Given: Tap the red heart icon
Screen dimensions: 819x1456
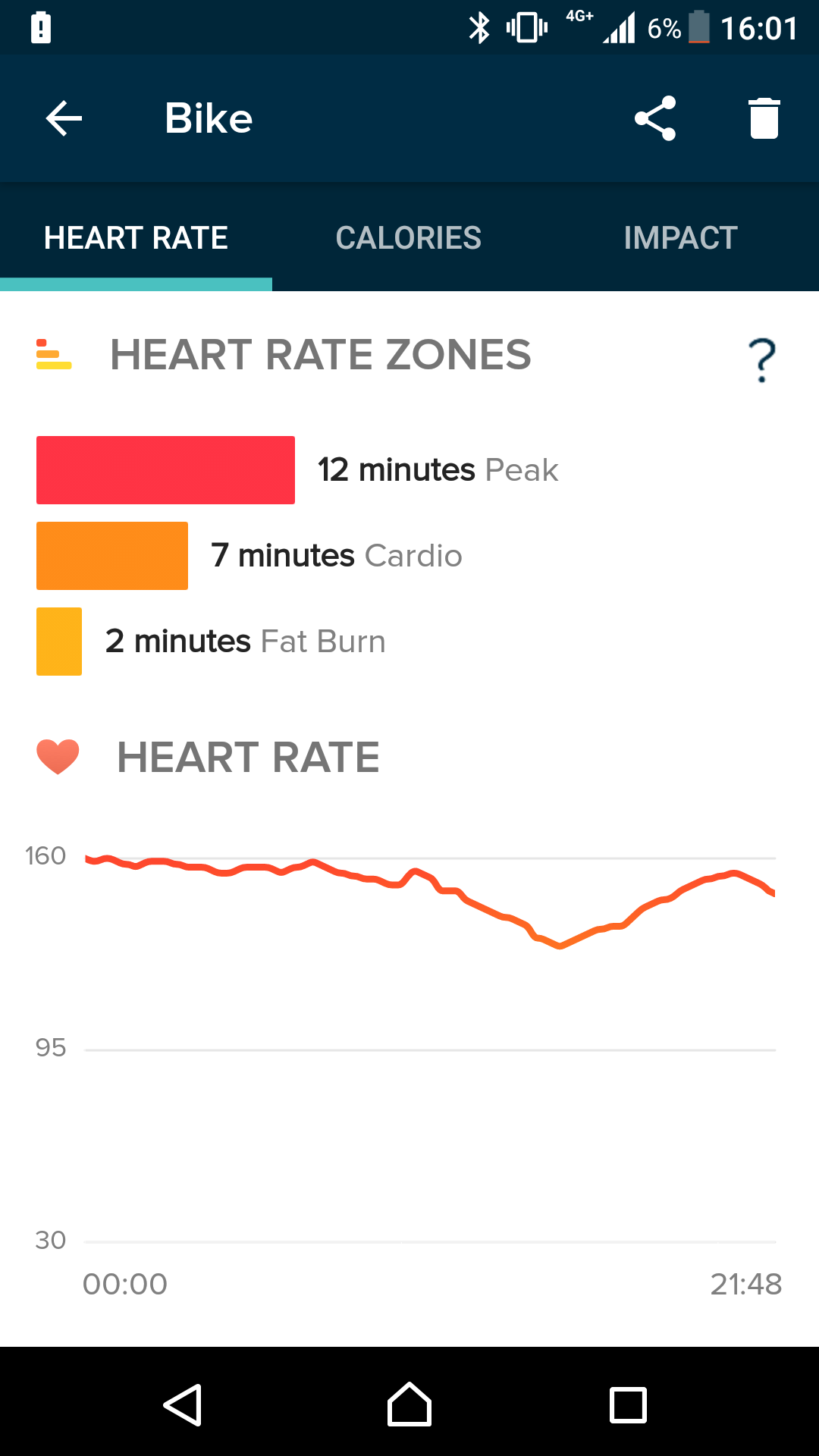Looking at the screenshot, I should [x=58, y=757].
